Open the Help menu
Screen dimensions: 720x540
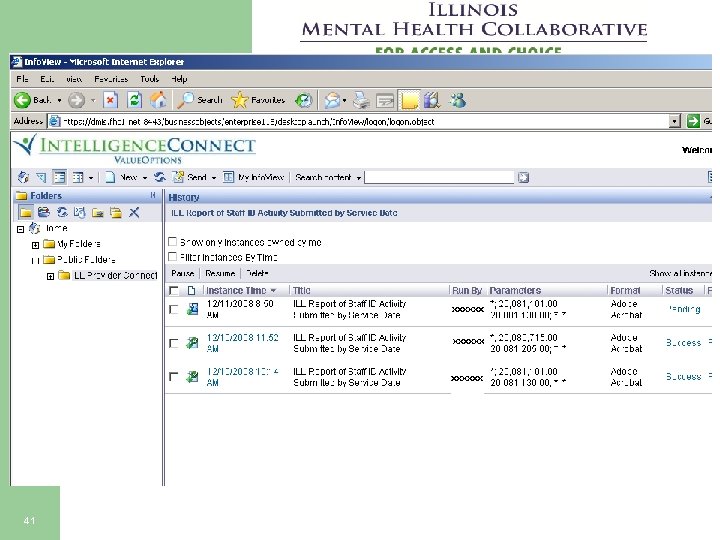pos(180,79)
